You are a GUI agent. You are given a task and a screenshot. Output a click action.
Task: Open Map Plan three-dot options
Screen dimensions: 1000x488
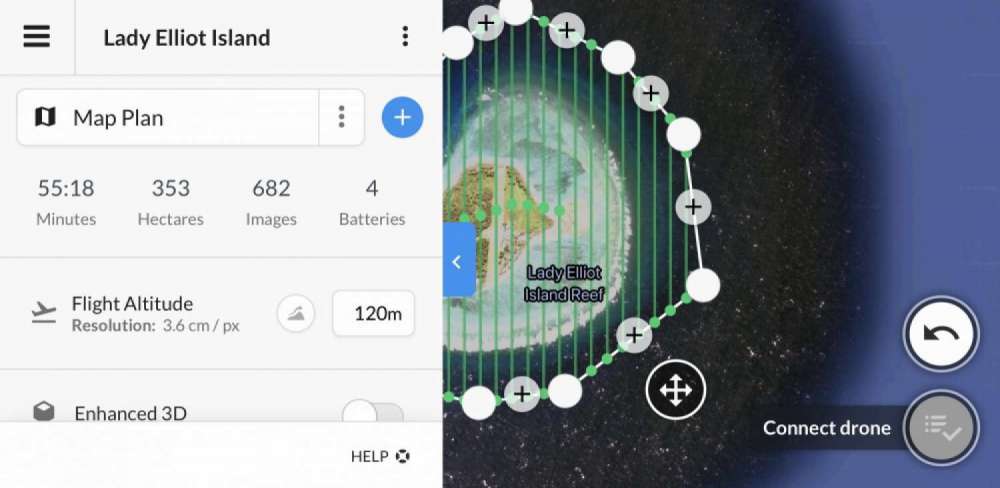pyautogui.click(x=342, y=117)
